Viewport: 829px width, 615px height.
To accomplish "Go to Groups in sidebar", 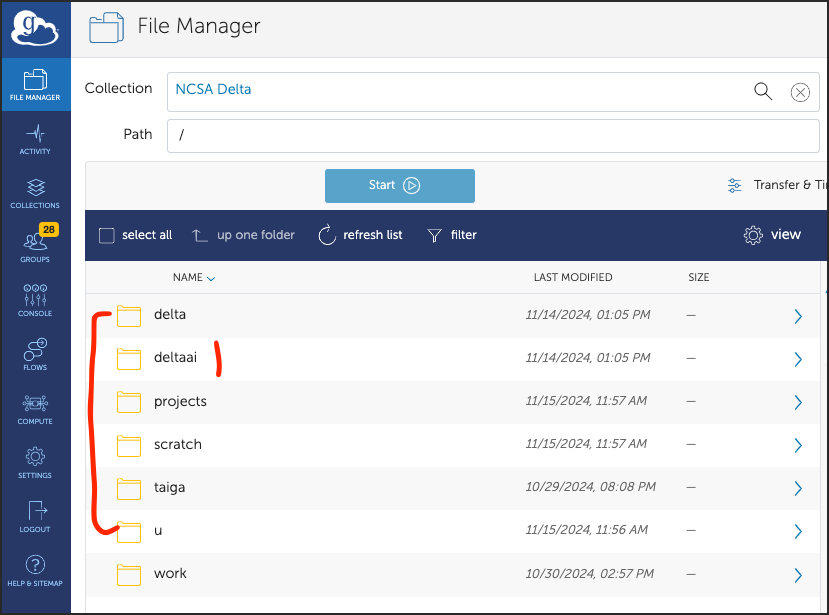I will point(35,246).
